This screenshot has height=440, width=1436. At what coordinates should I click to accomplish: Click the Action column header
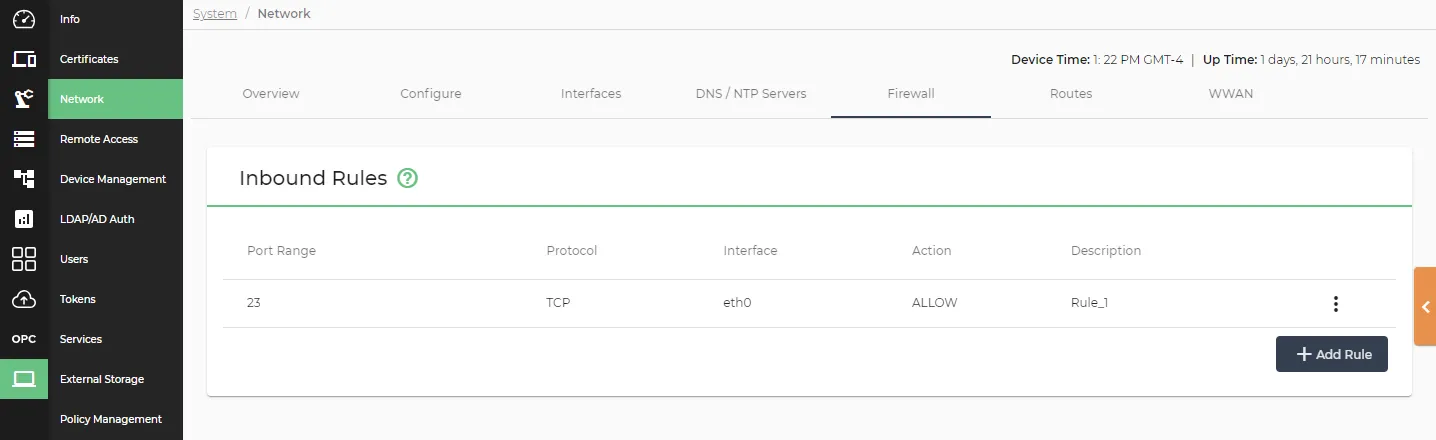tap(932, 251)
